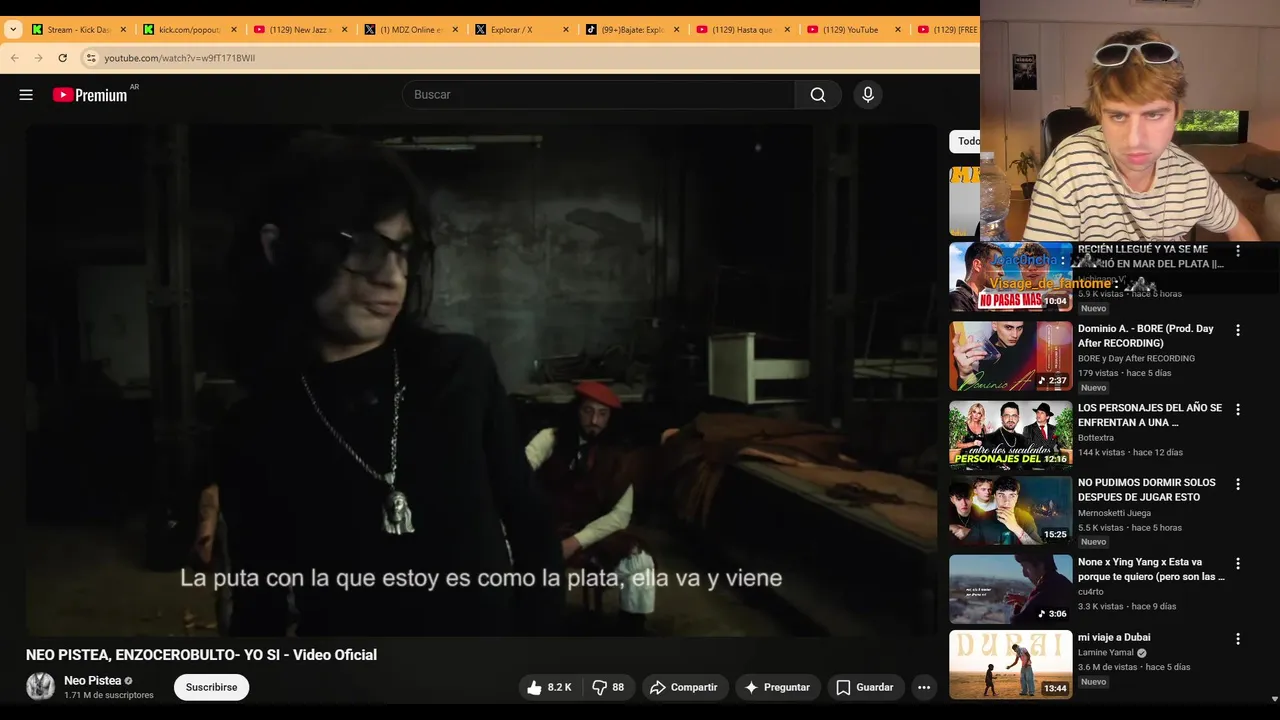Open options for No Pudimos Dormir Solos

pos(1238,484)
